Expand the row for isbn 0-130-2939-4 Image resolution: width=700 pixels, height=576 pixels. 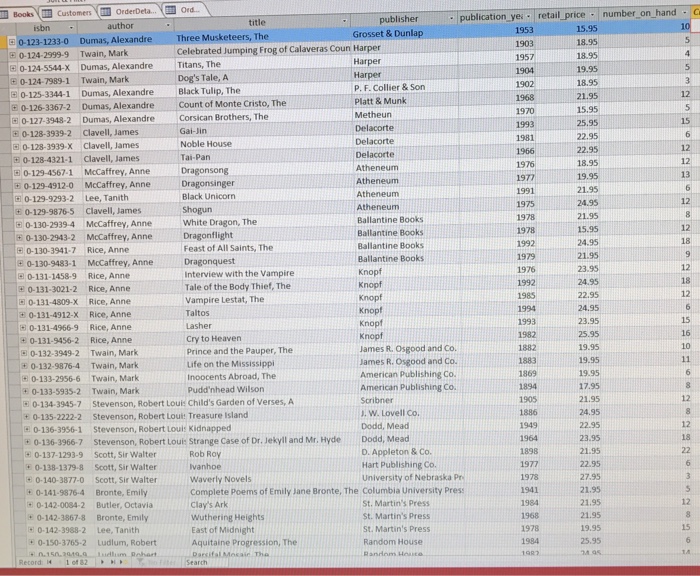coord(19,225)
